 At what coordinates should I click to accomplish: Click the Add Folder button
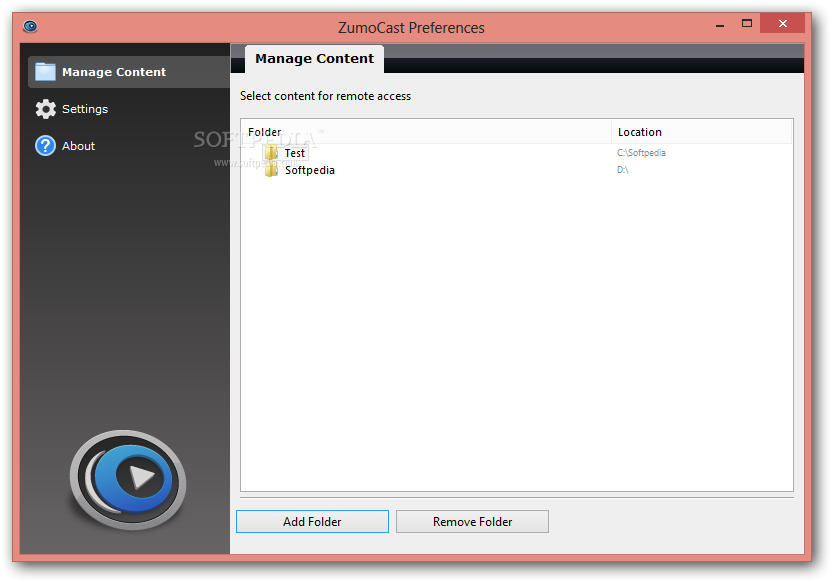pyautogui.click(x=312, y=522)
